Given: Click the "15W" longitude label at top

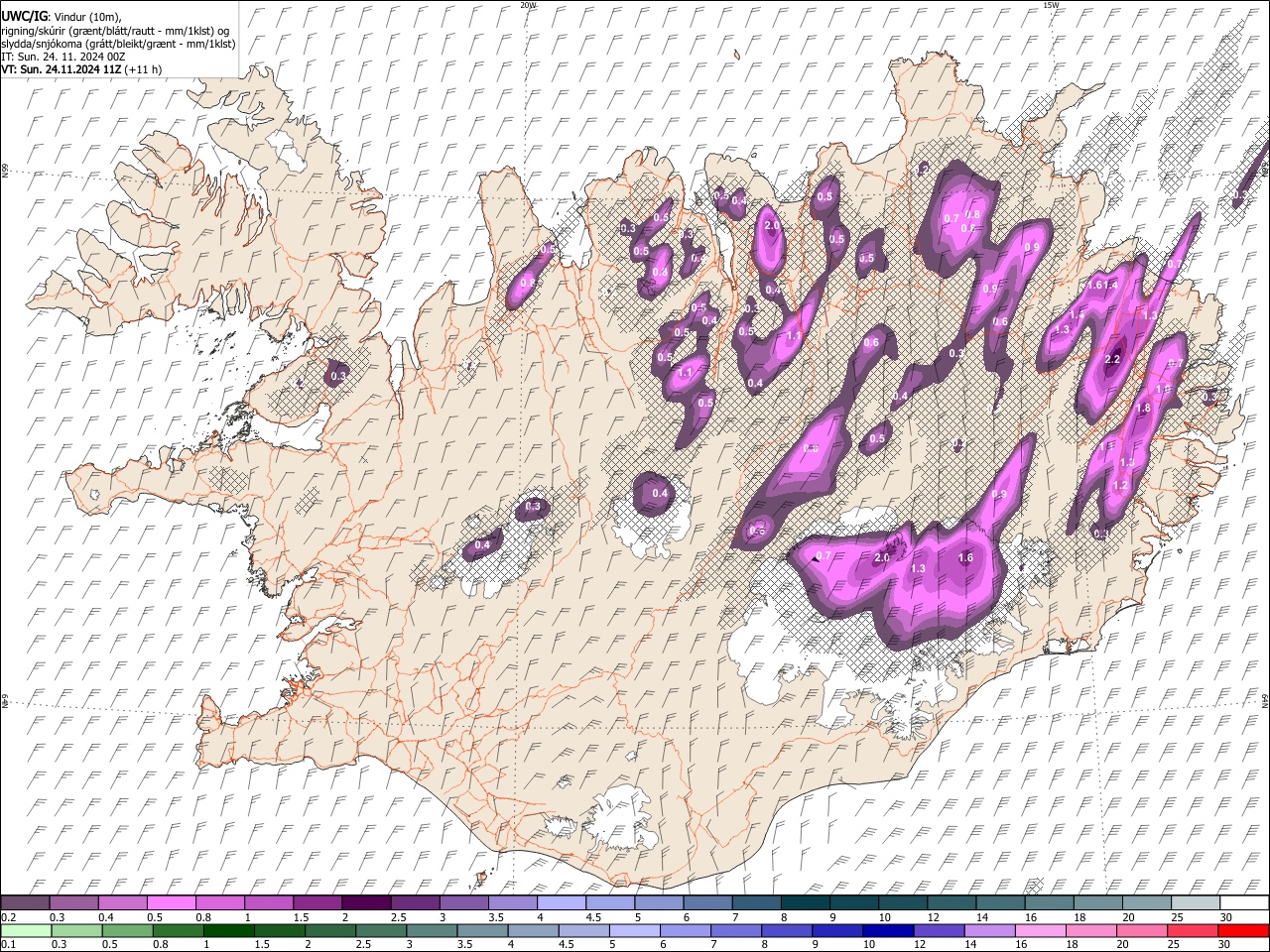Looking at the screenshot, I should pos(1051,5).
